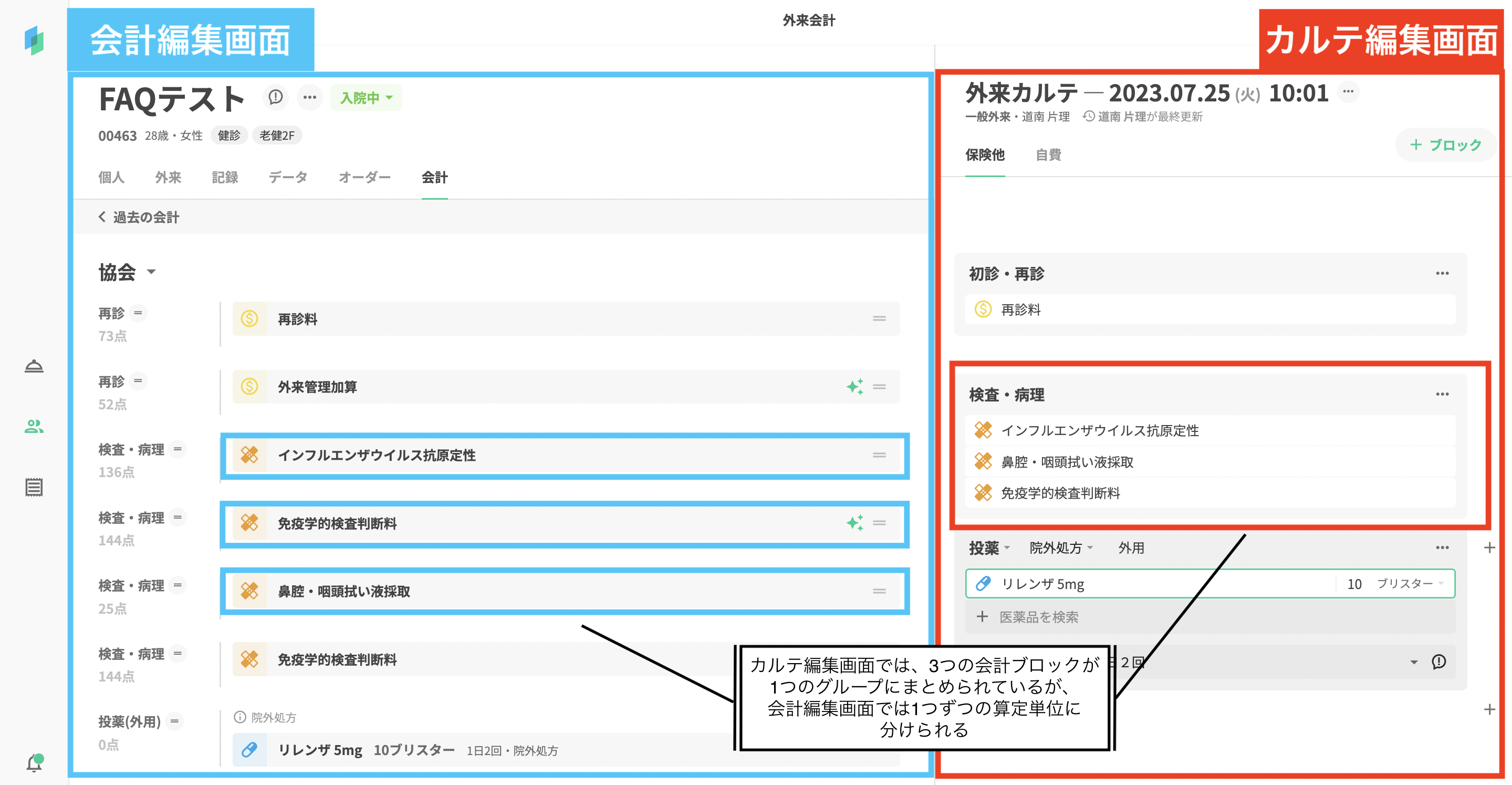Open the more options menu beside patient name

pyautogui.click(x=309, y=97)
